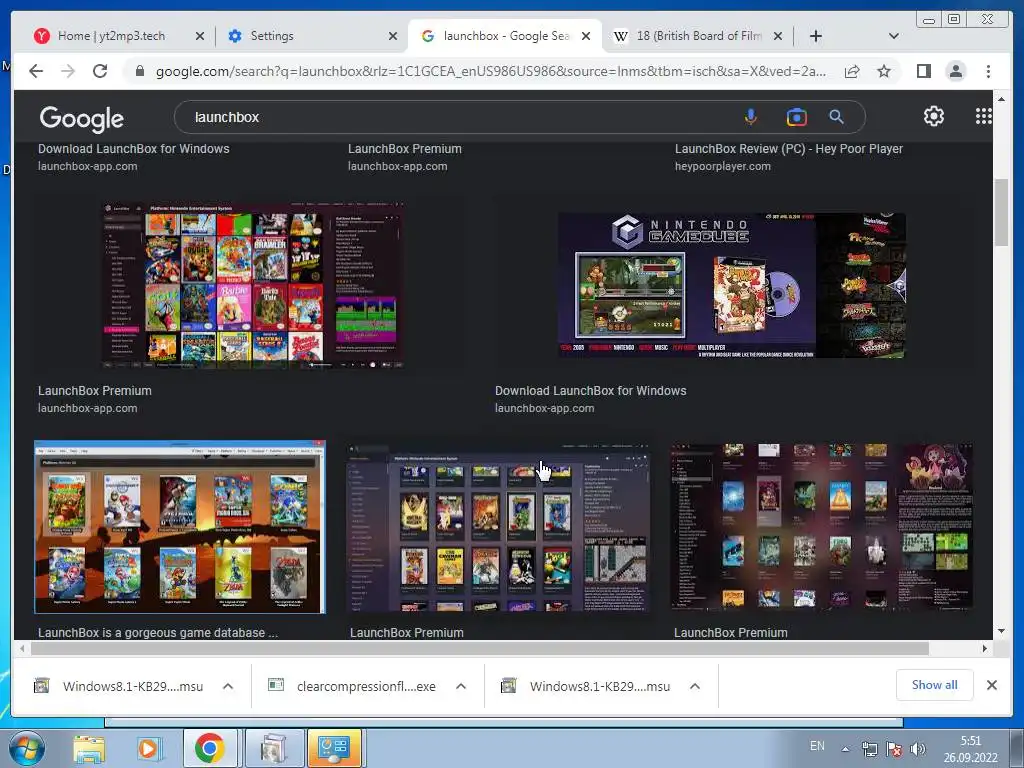Click Show all downloads
Screen dimensions: 1024x768
click(935, 685)
